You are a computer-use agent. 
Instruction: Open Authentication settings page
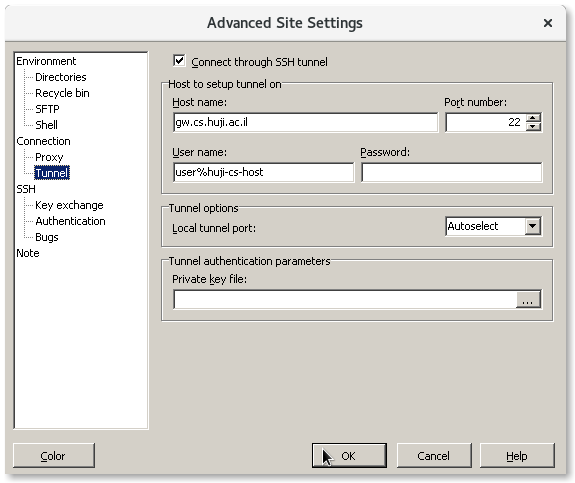coord(70,221)
